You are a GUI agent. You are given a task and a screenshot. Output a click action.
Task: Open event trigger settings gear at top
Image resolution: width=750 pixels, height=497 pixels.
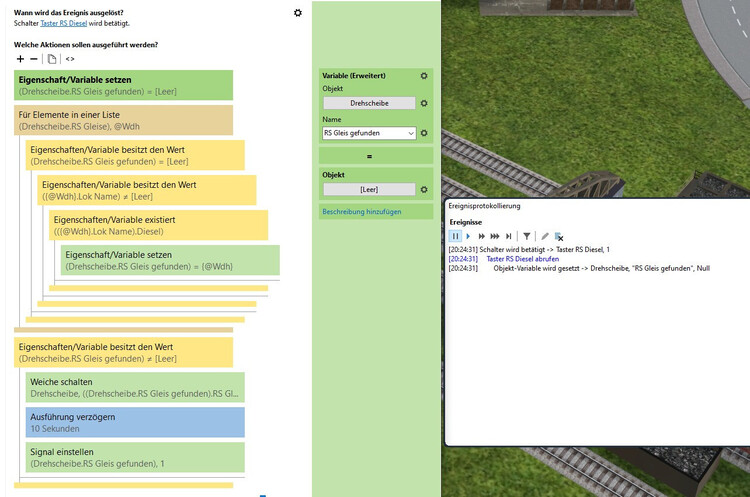tap(297, 13)
